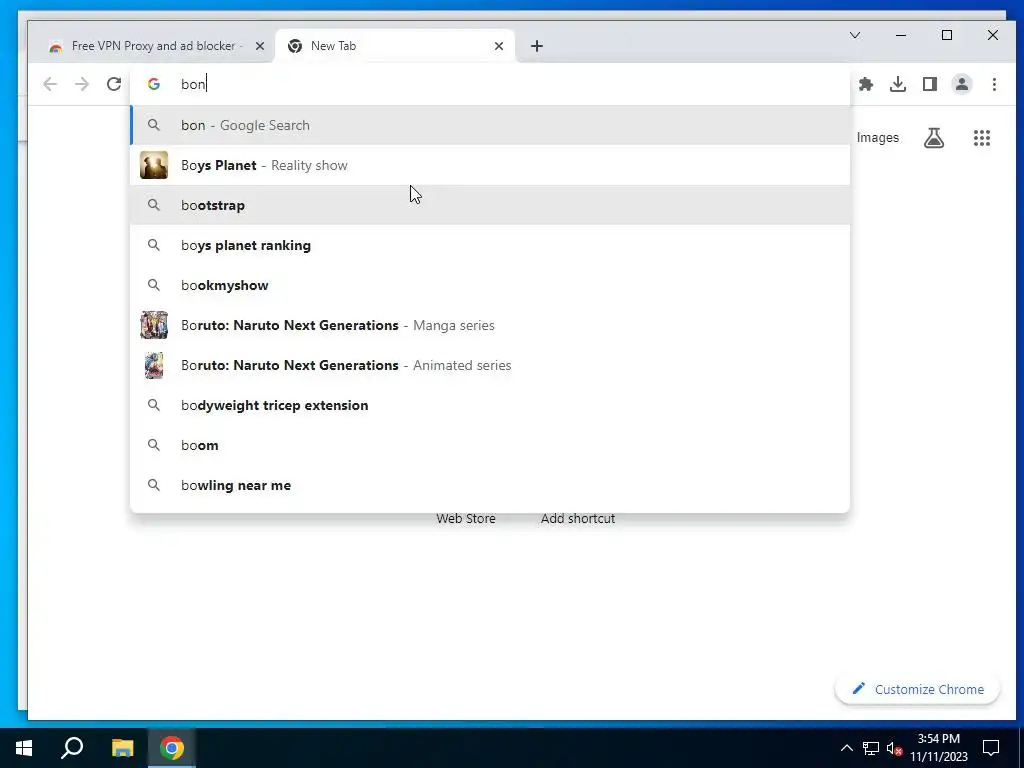Screen dimensions: 1024x768
Task: Open the Extensions puzzle icon
Action: [x=866, y=84]
